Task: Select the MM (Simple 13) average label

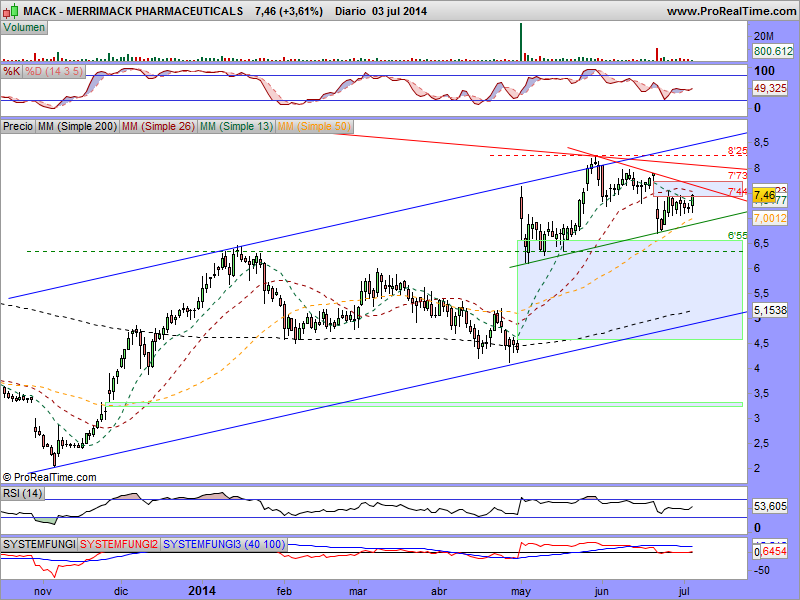Action: tap(236, 126)
